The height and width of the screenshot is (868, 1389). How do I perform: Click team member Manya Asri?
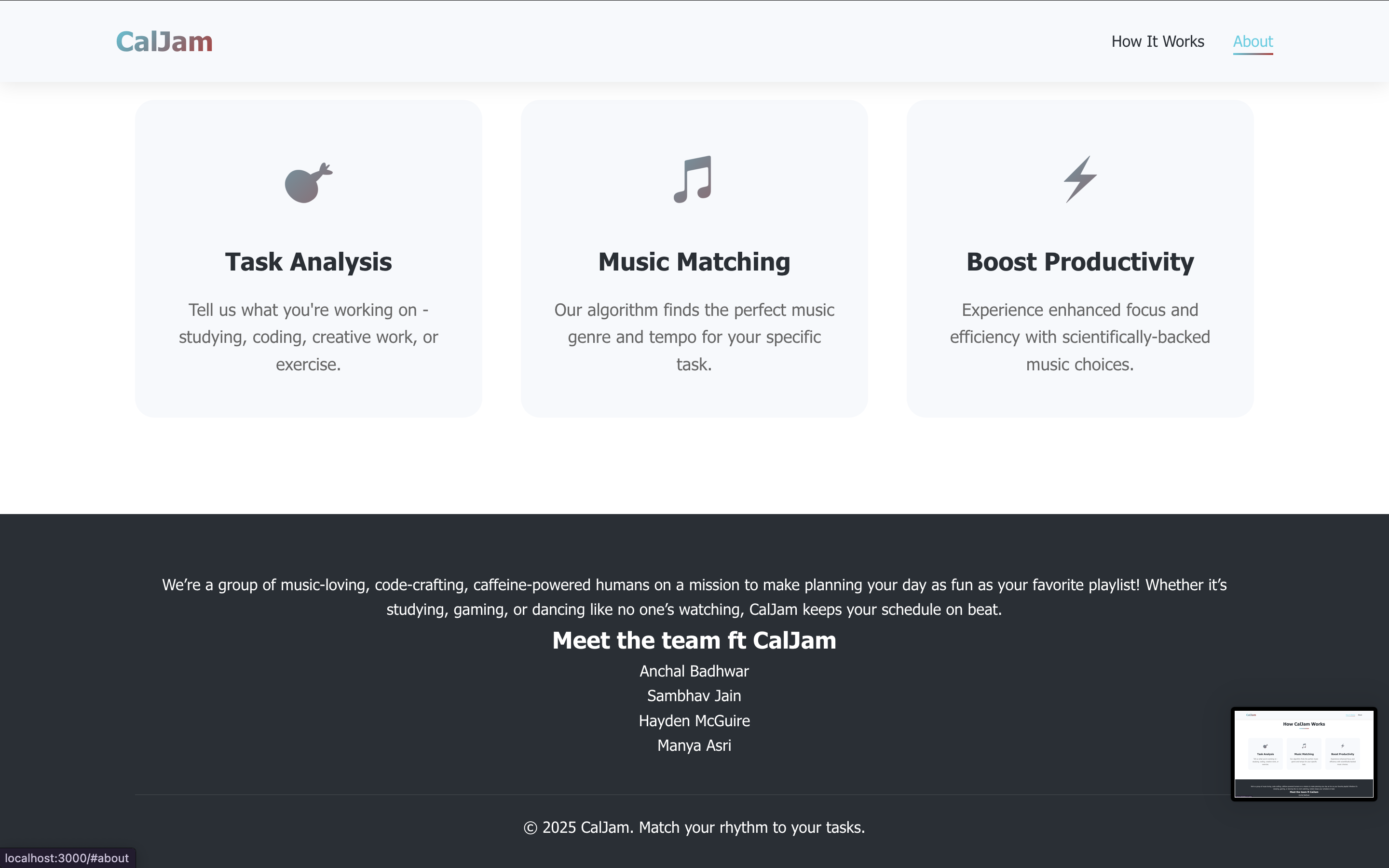pyautogui.click(x=694, y=745)
